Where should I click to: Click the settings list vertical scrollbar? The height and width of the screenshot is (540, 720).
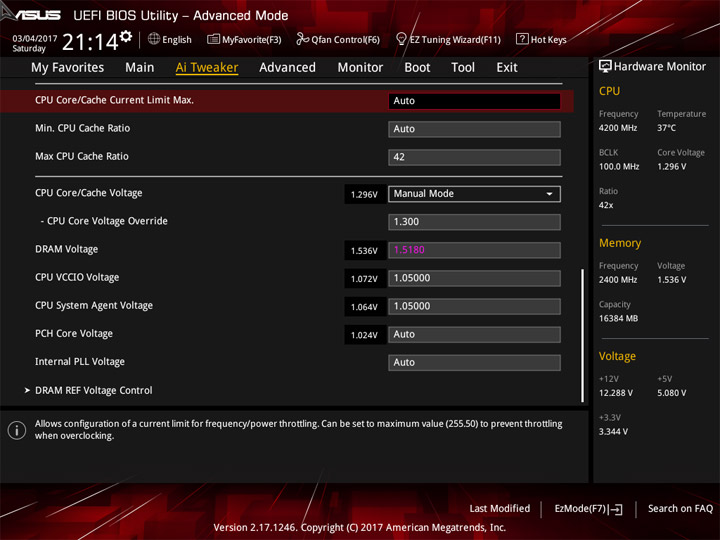[582, 335]
